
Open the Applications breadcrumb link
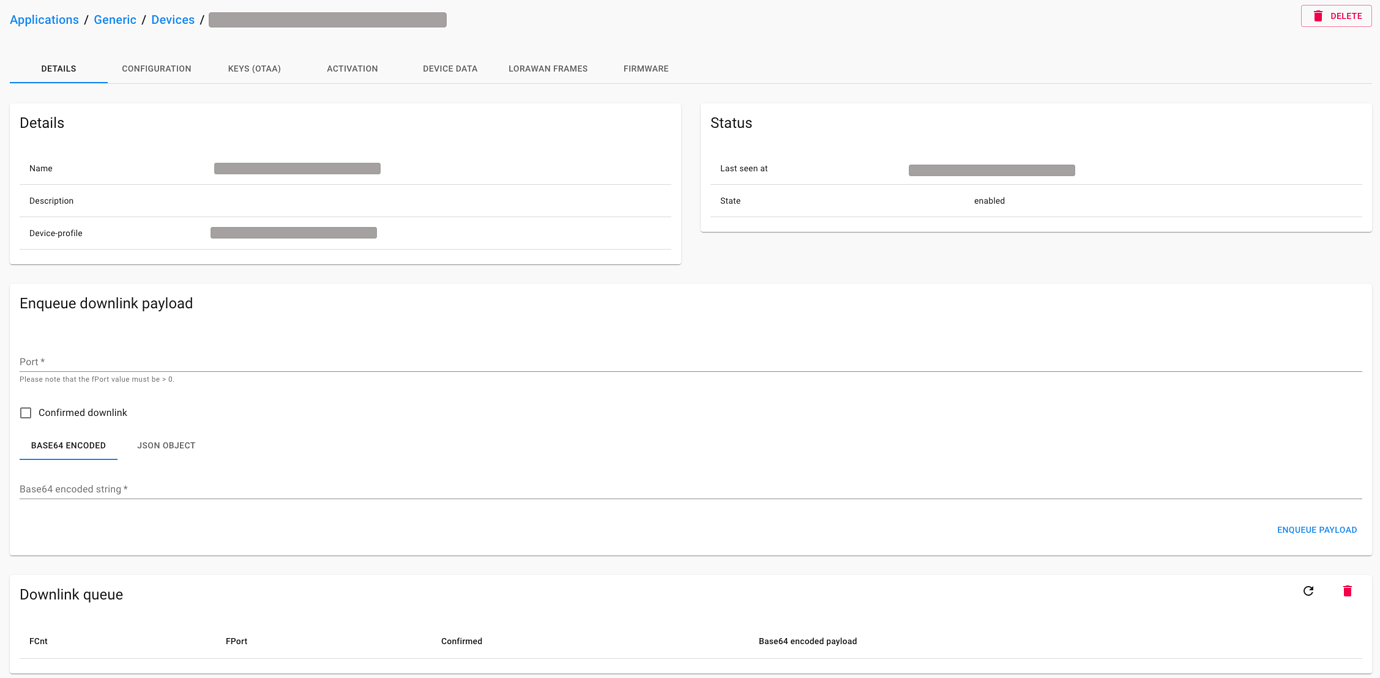(44, 19)
